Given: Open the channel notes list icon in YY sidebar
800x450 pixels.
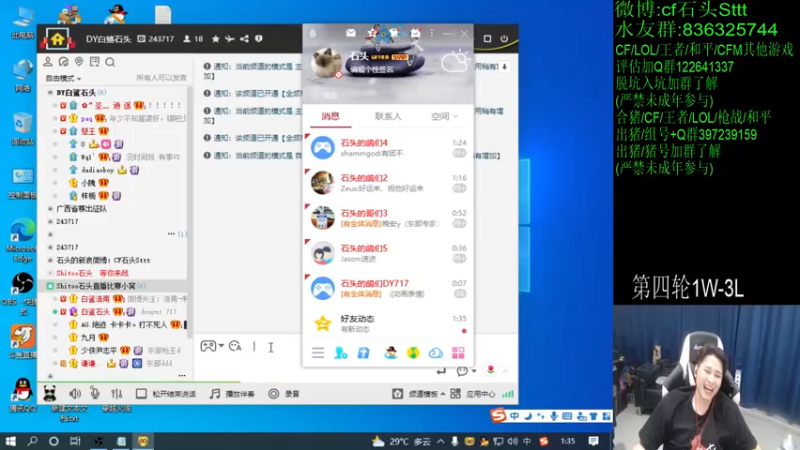Looking at the screenshot, I should (94, 62).
